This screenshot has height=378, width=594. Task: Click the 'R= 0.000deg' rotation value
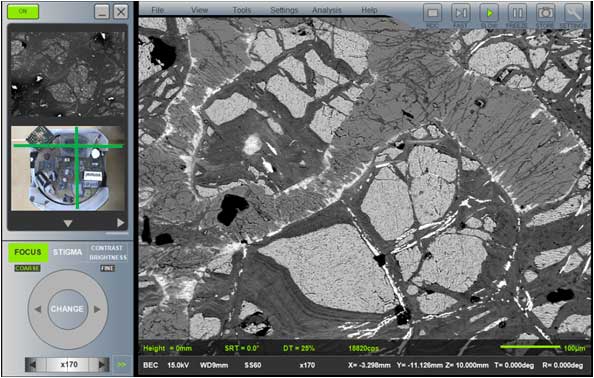(x=563, y=366)
